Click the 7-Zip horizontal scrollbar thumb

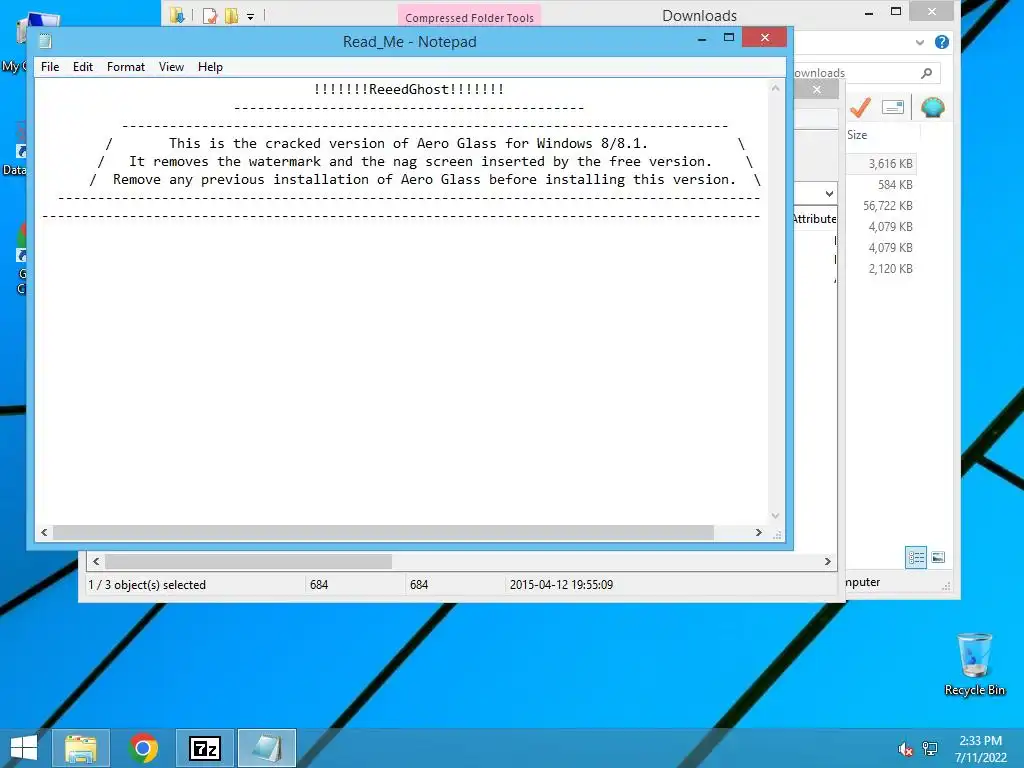[248, 561]
